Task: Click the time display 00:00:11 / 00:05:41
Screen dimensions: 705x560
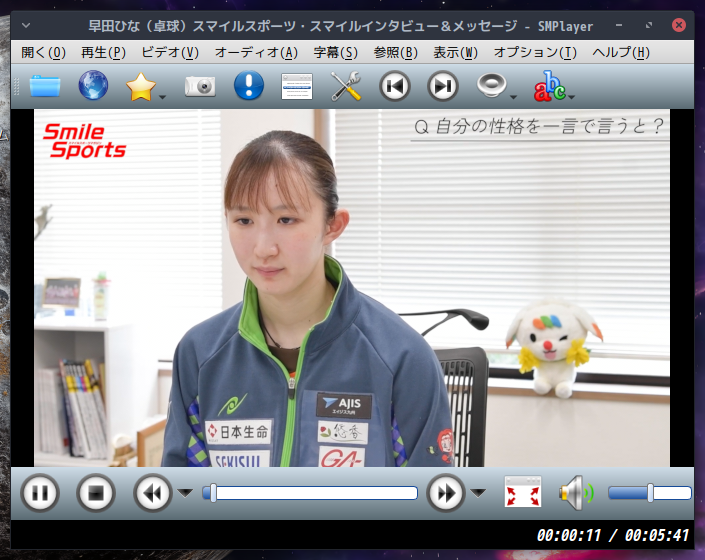Action: coord(612,535)
